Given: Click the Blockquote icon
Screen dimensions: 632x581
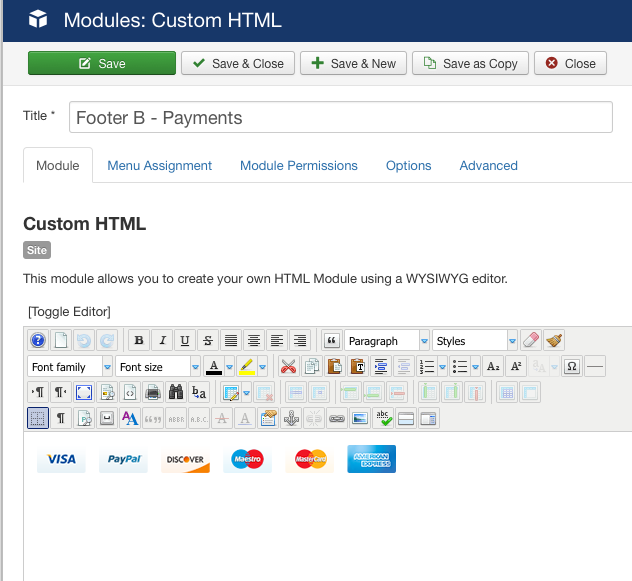Looking at the screenshot, I should (x=332, y=341).
